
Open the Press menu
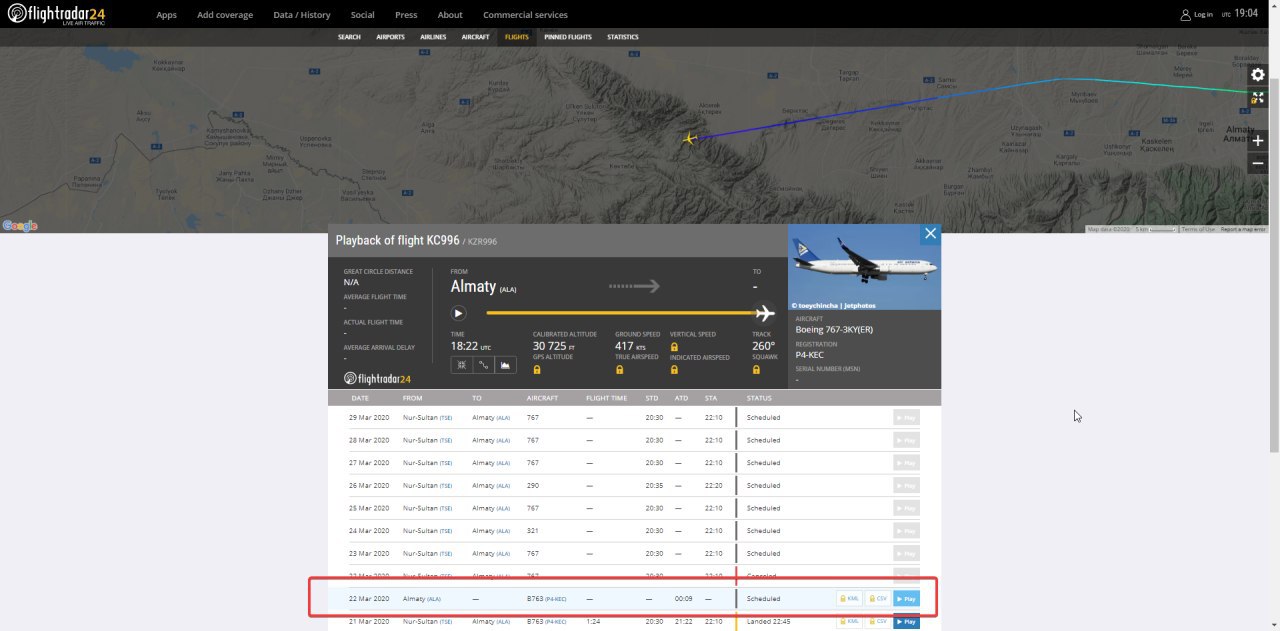click(x=406, y=15)
